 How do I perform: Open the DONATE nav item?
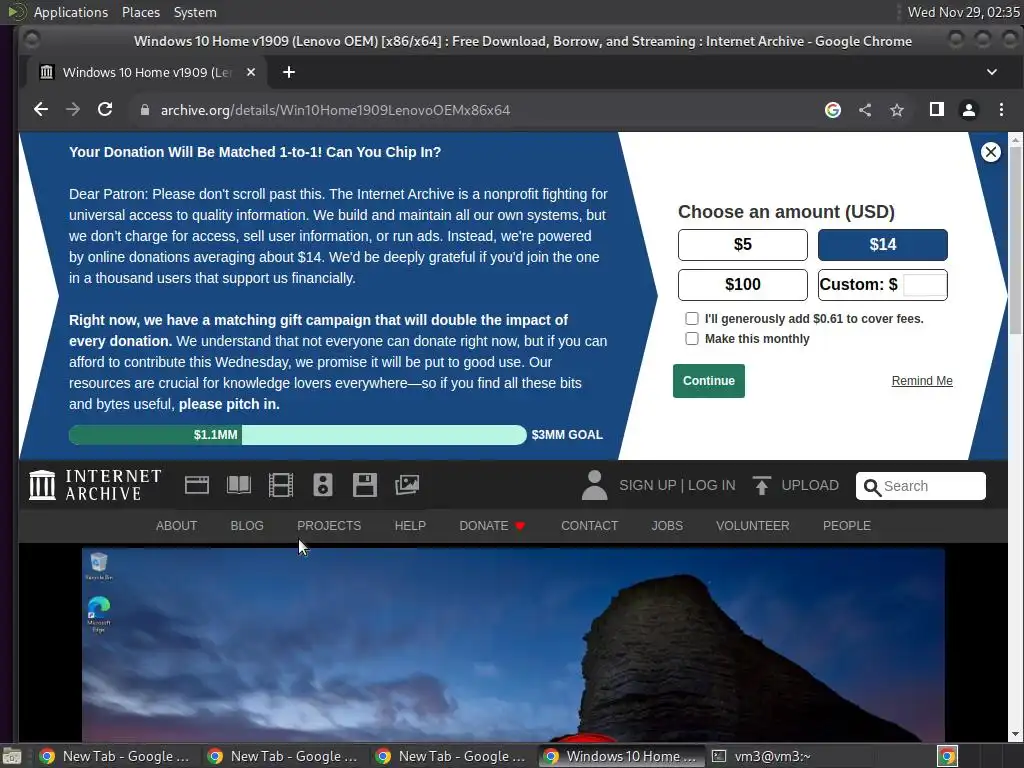point(492,526)
